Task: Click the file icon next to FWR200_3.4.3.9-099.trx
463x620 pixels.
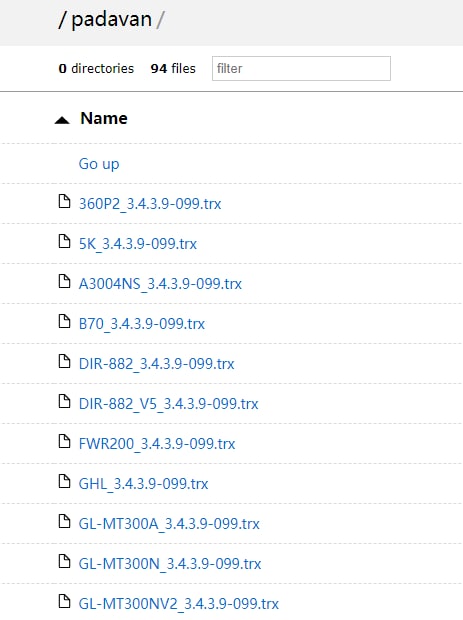Action: click(x=64, y=441)
